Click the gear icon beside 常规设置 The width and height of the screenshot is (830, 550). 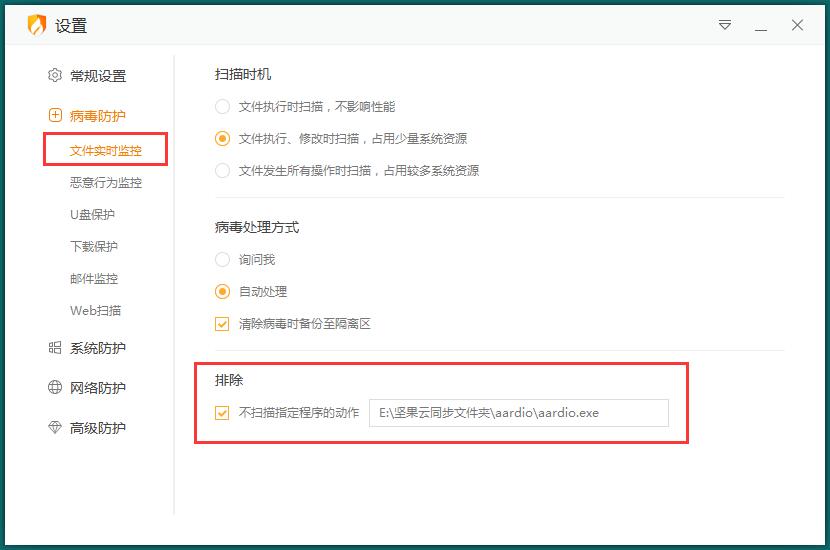(55, 75)
